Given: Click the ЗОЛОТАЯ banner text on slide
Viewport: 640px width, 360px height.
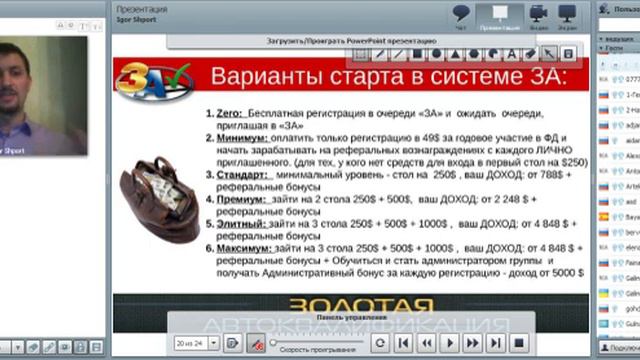Looking at the screenshot, I should click(x=362, y=305).
